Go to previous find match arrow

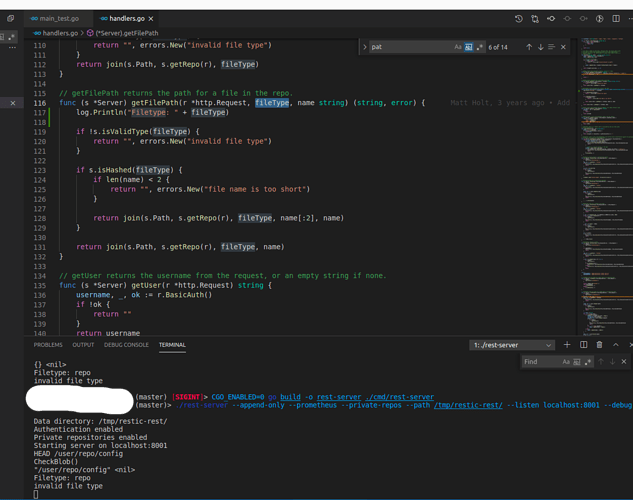click(x=529, y=47)
